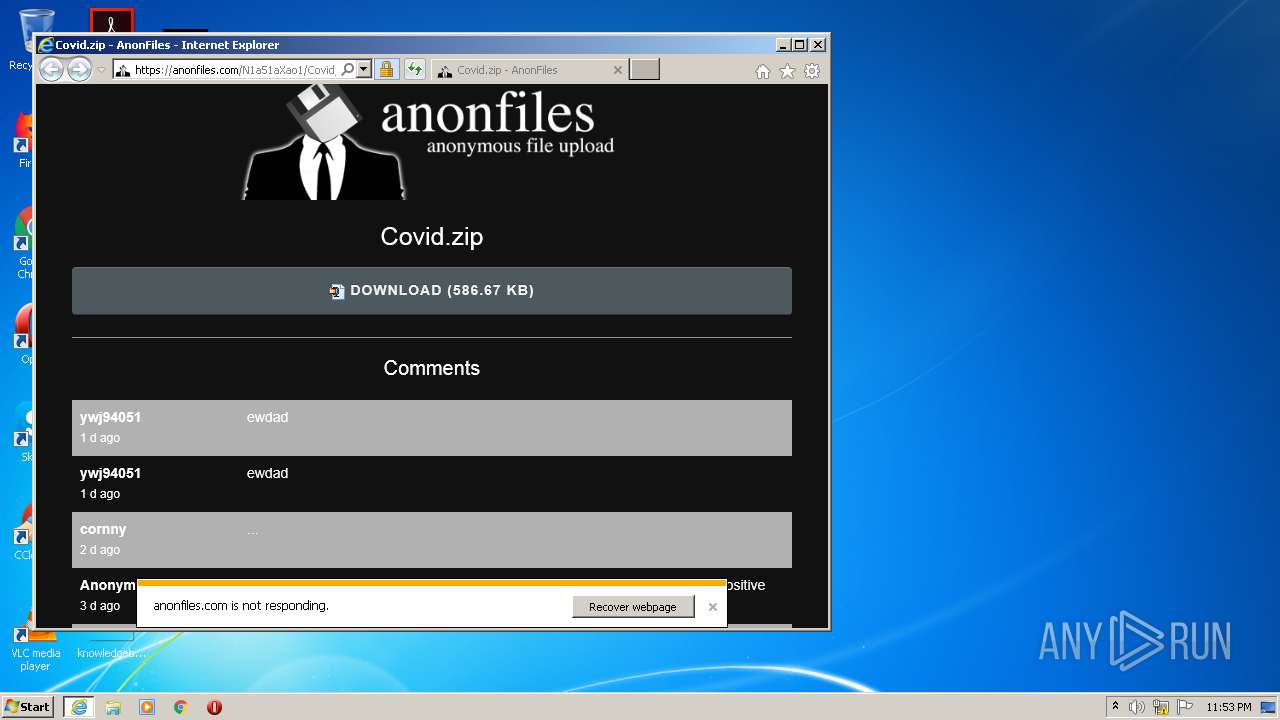Click the 11:53 PM taskbar clock
Image resolution: width=1280 pixels, height=720 pixels.
(1229, 707)
